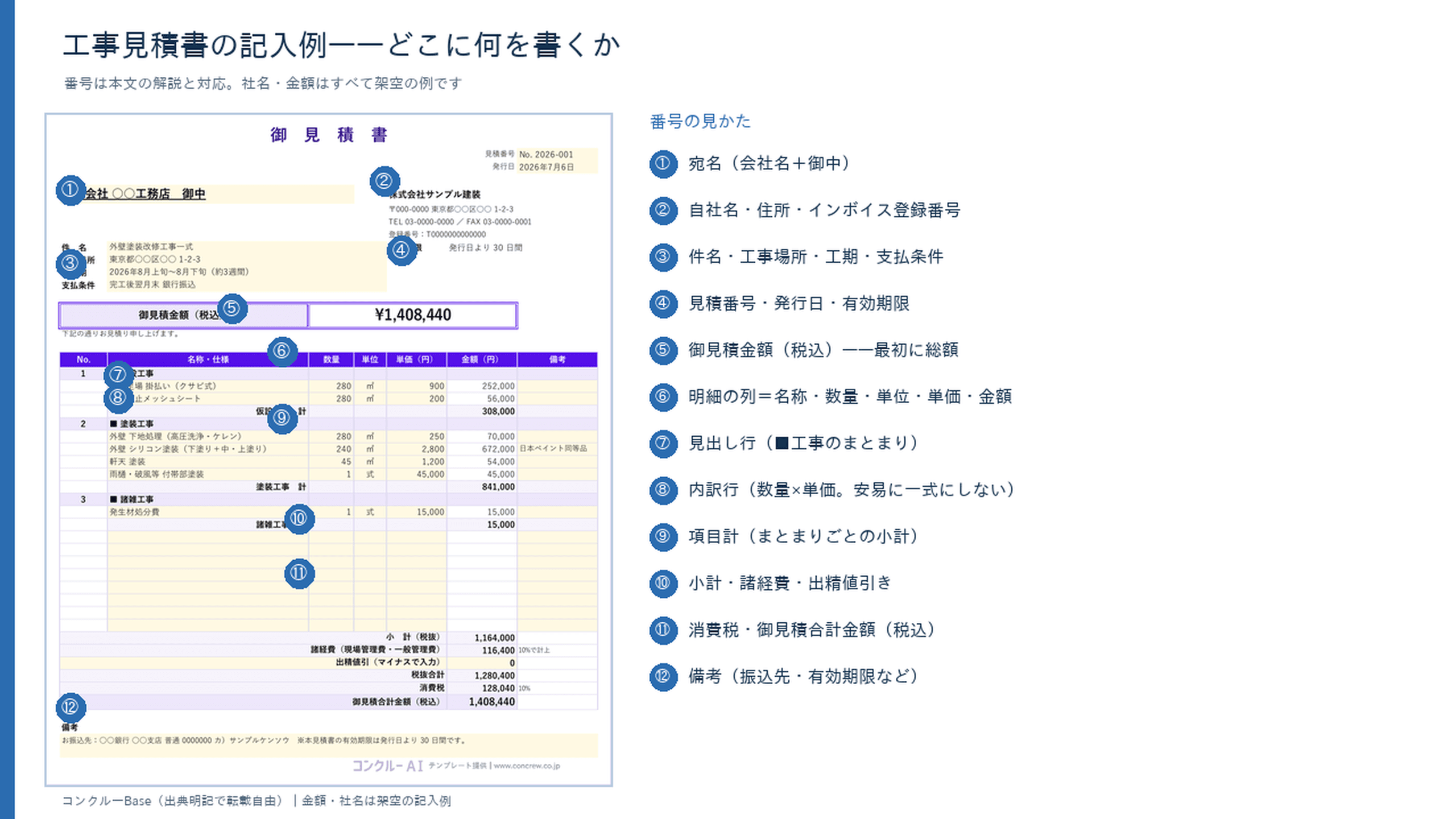Click the legend text 宛名（会社名＋御中）
Screen dimensions: 1456x819
coord(770,164)
